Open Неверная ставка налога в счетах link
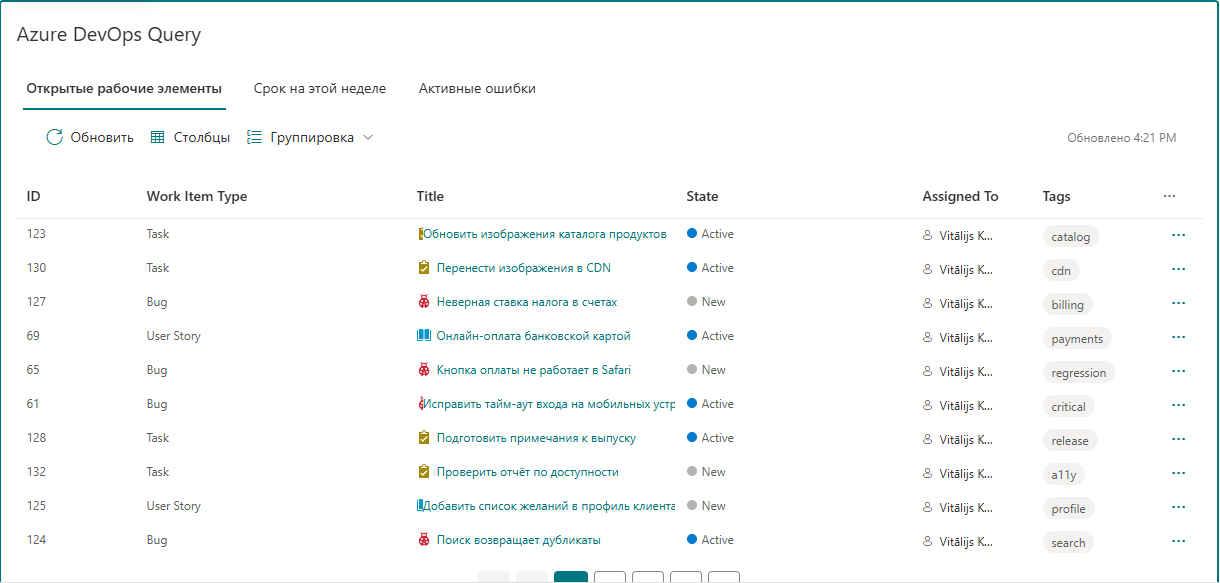Viewport: 1220px width, 583px height. [x=527, y=302]
